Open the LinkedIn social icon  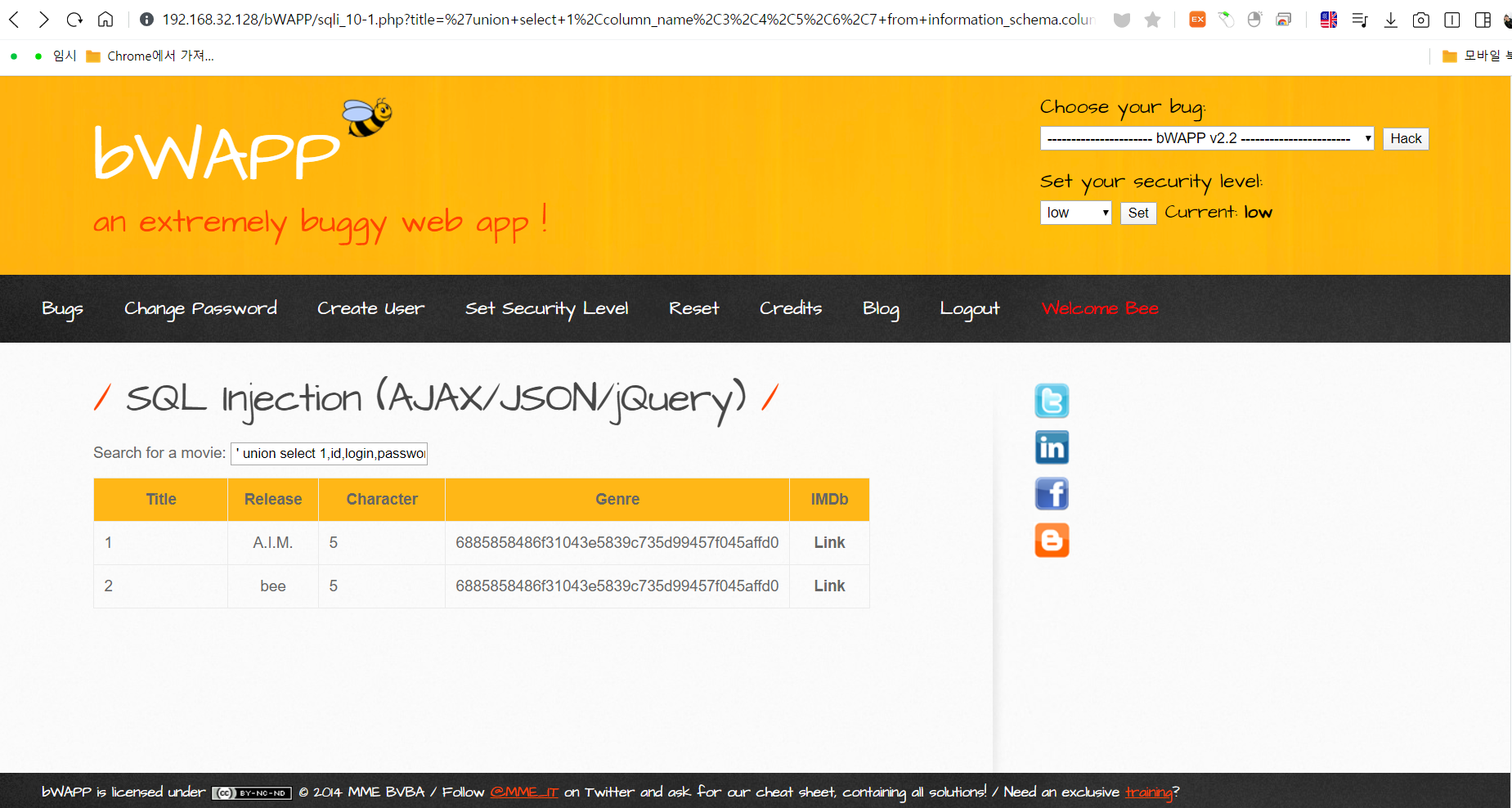click(x=1052, y=447)
